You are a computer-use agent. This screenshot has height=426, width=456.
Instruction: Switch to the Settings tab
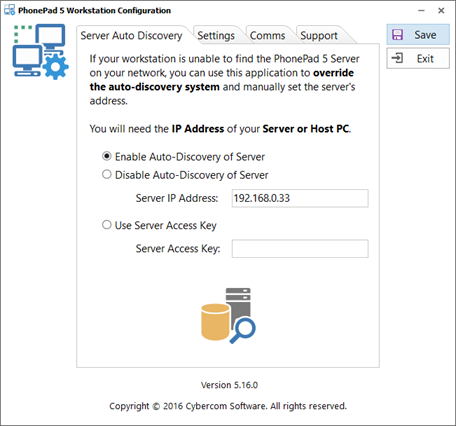coord(216,35)
